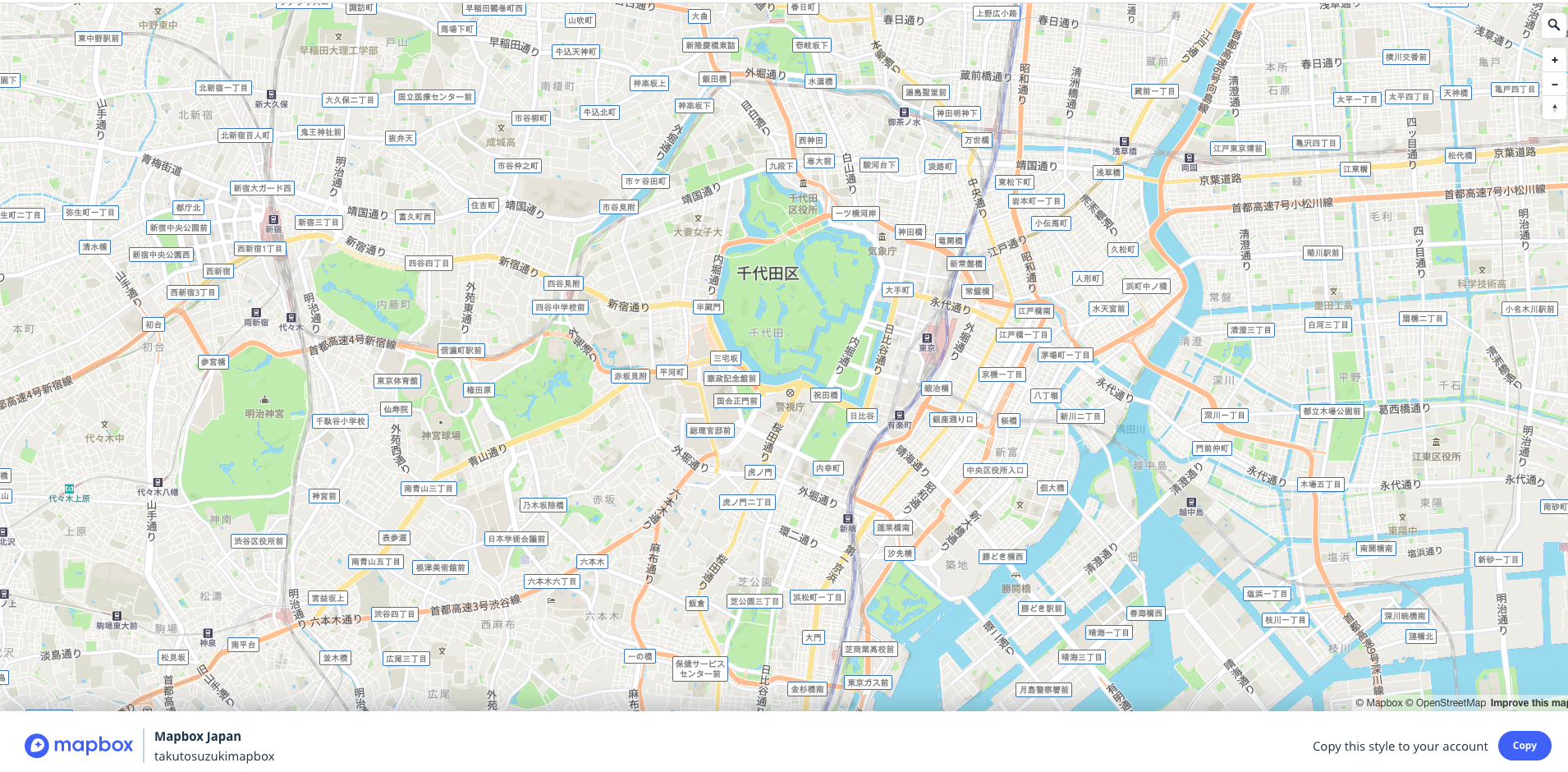This screenshot has width=1568, height=772.
Task: Open the map search tool
Action: pyautogui.click(x=1553, y=25)
